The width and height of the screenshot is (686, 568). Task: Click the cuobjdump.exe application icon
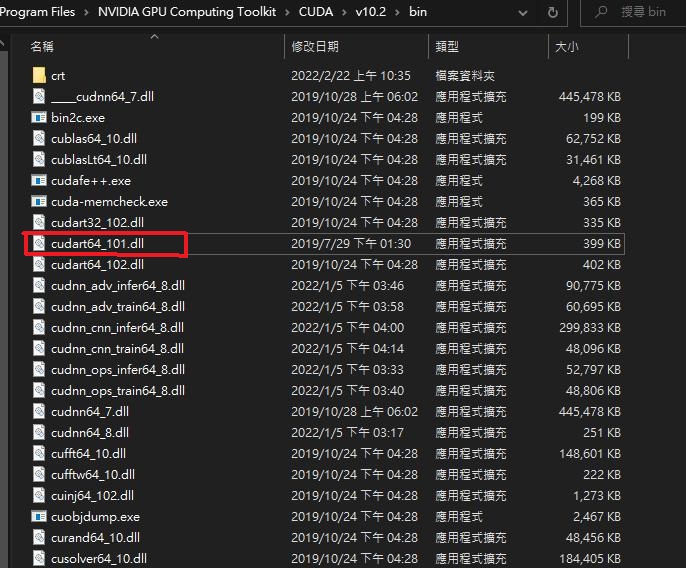39,516
